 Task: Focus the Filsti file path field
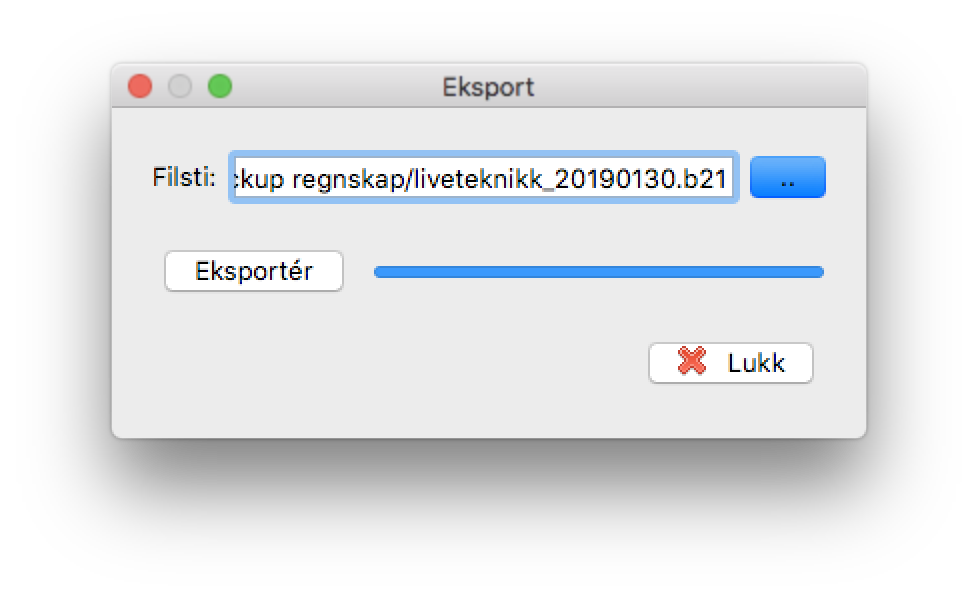click(x=484, y=178)
